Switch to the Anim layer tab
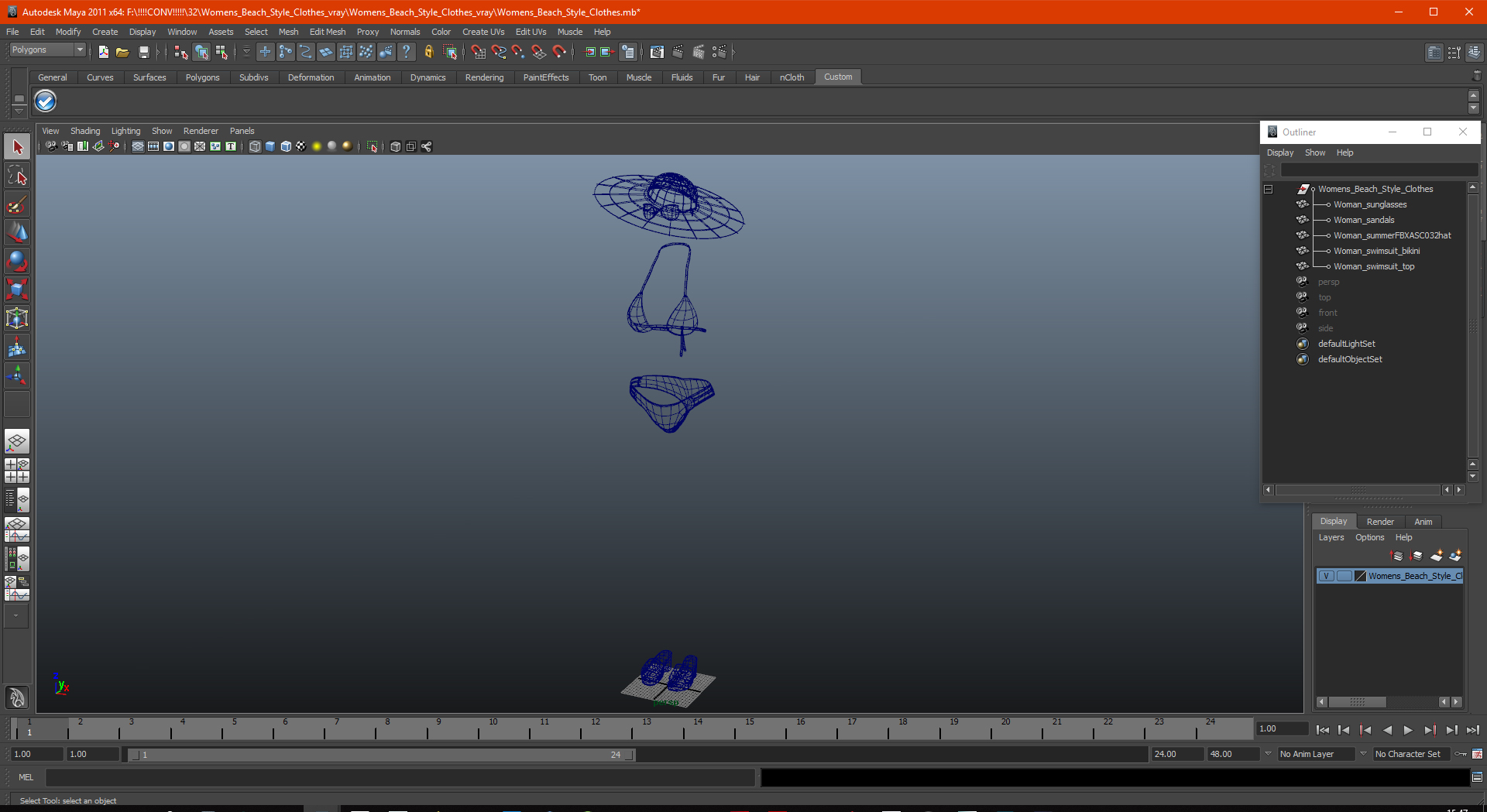 point(1423,522)
